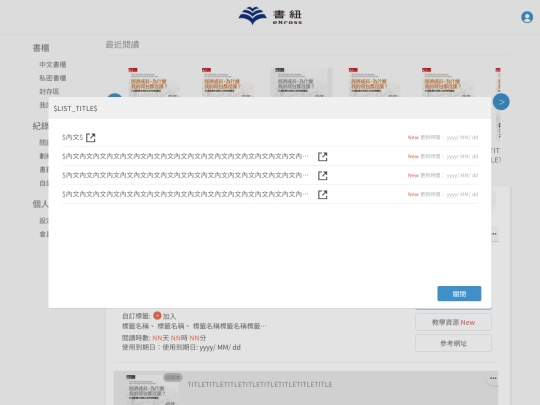Select 私密書櫃 in sidebar
This screenshot has width=540, height=405.
tap(52, 78)
